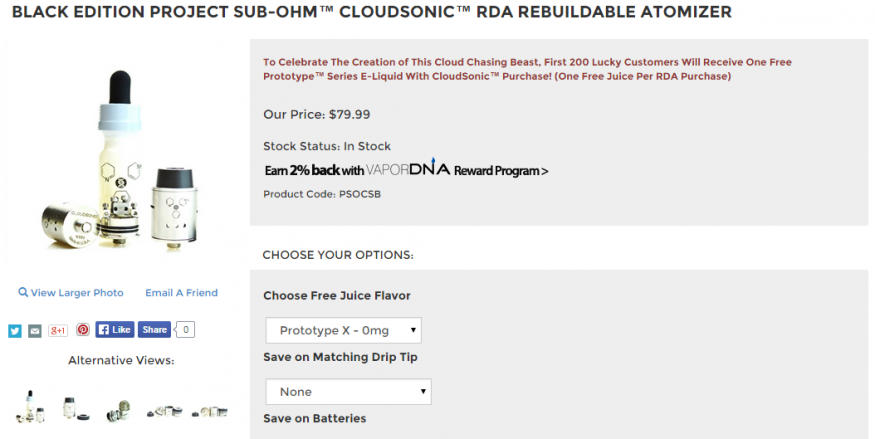The image size is (875, 439).
Task: Click the Facebook share count bubble
Action: point(186,329)
